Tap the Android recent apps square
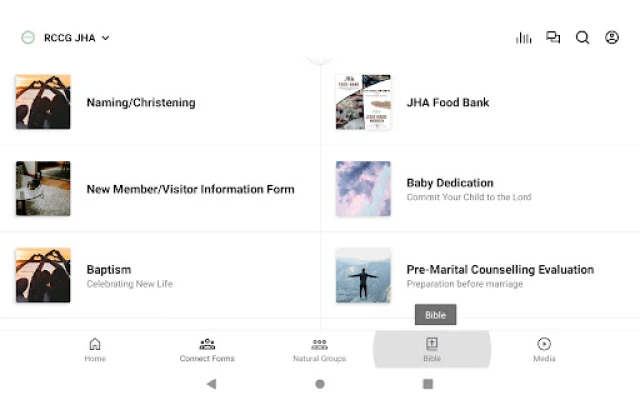The image size is (640, 400). (x=428, y=384)
